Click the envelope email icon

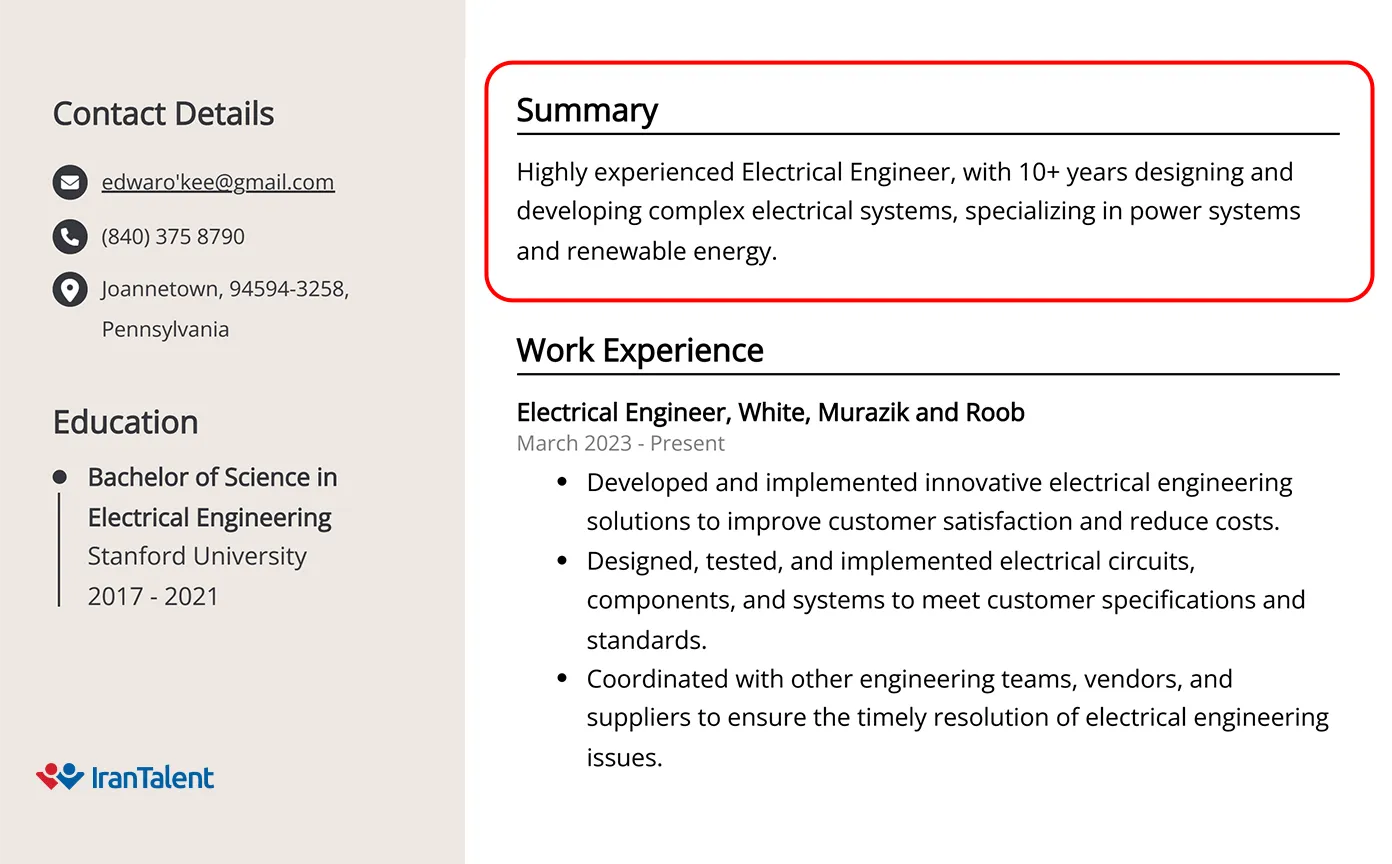69,183
